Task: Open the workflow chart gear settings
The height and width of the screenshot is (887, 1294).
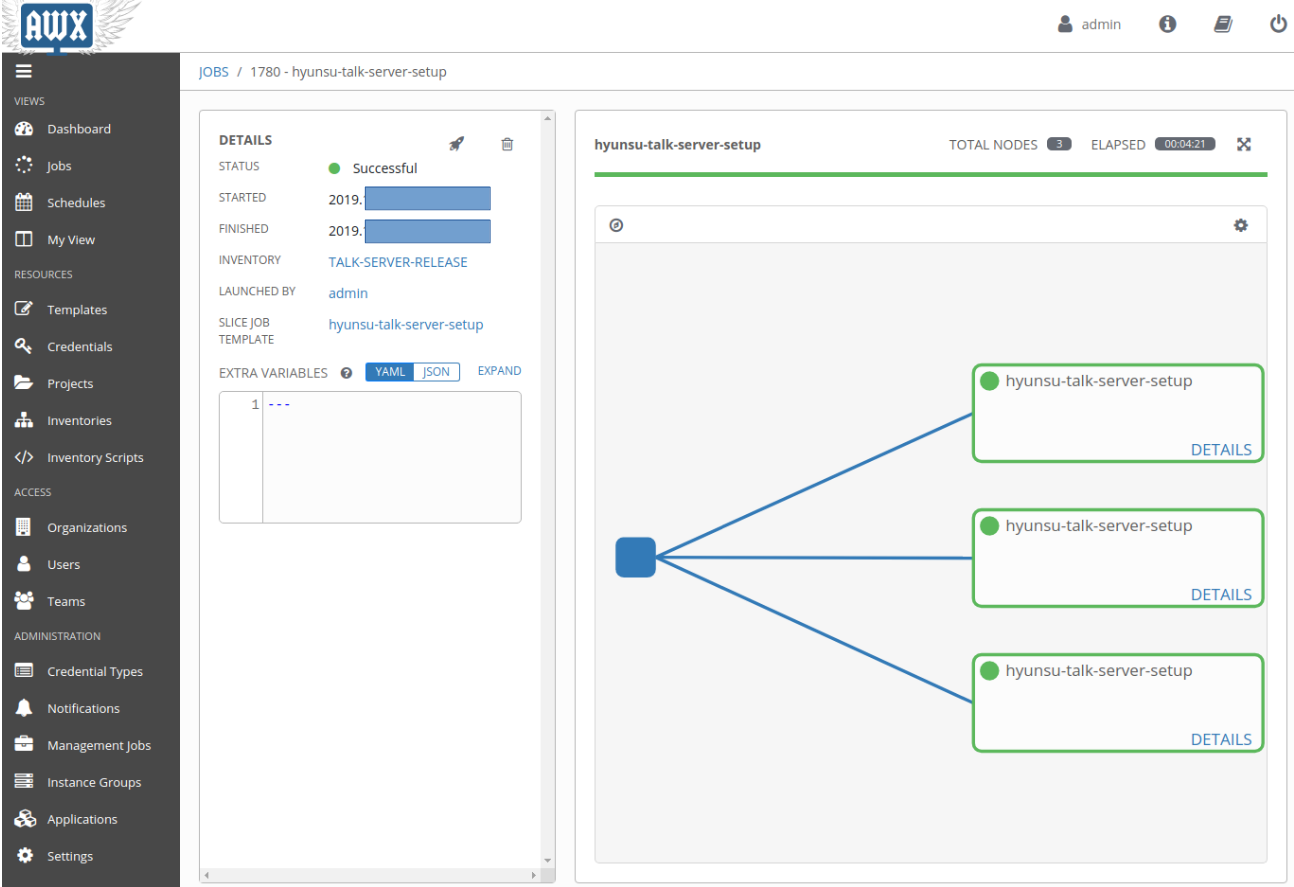Action: 1241,225
